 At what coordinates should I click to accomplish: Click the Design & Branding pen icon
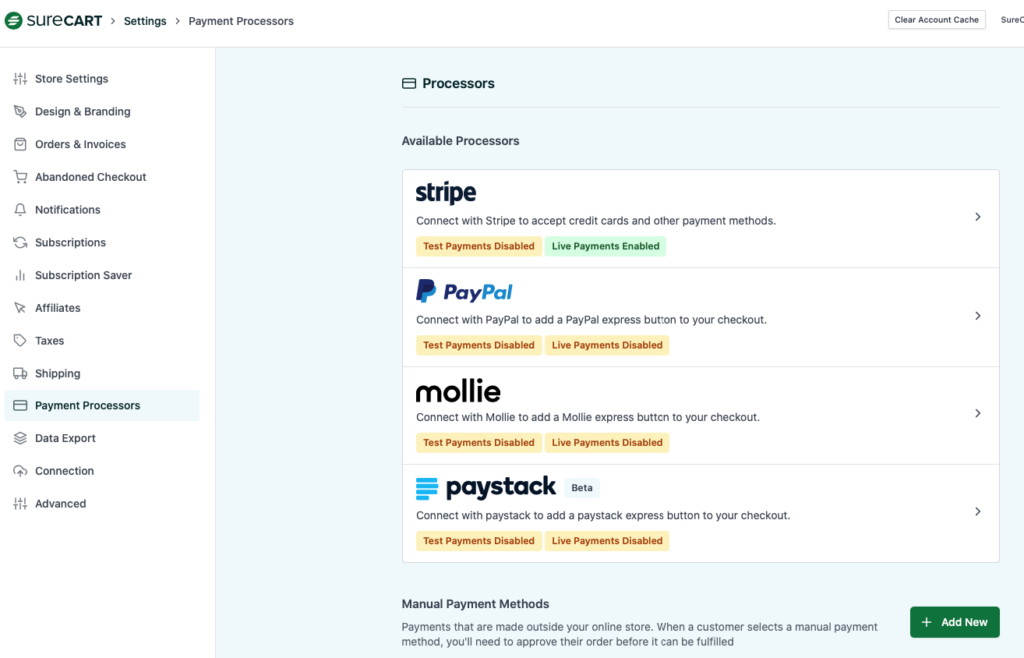click(x=20, y=112)
